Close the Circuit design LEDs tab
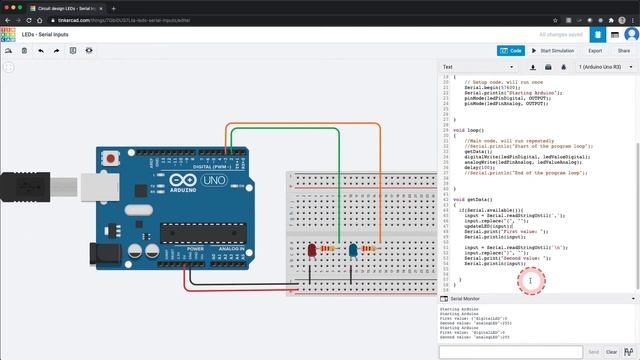This screenshot has height=360, width=640. pos(101,8)
